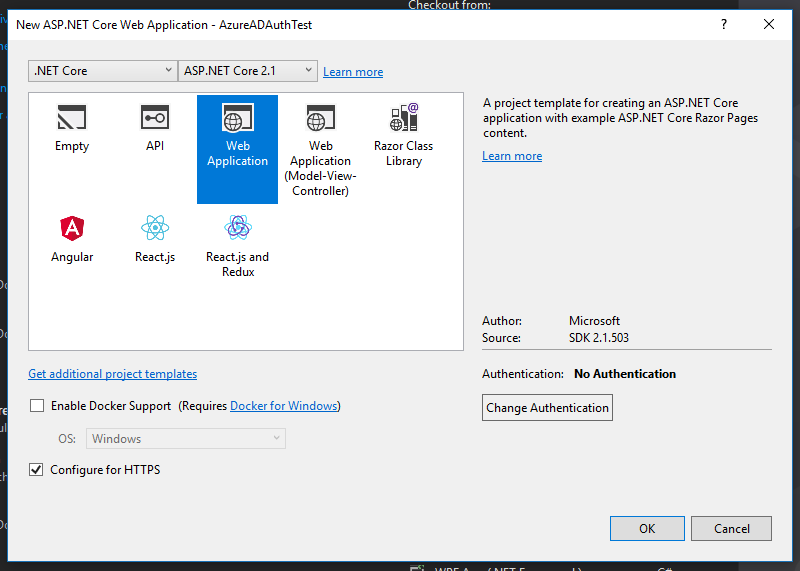
Task: Click 'Checkout from:' text in background window
Action: point(449,5)
